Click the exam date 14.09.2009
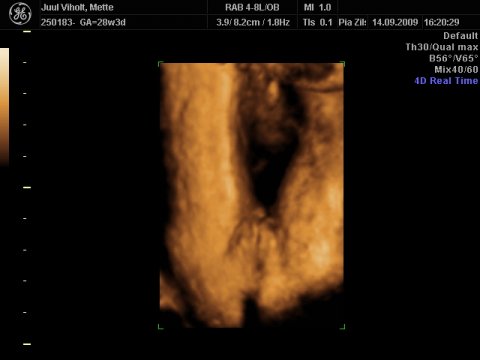This screenshot has width=480, height=360. click(x=395, y=22)
